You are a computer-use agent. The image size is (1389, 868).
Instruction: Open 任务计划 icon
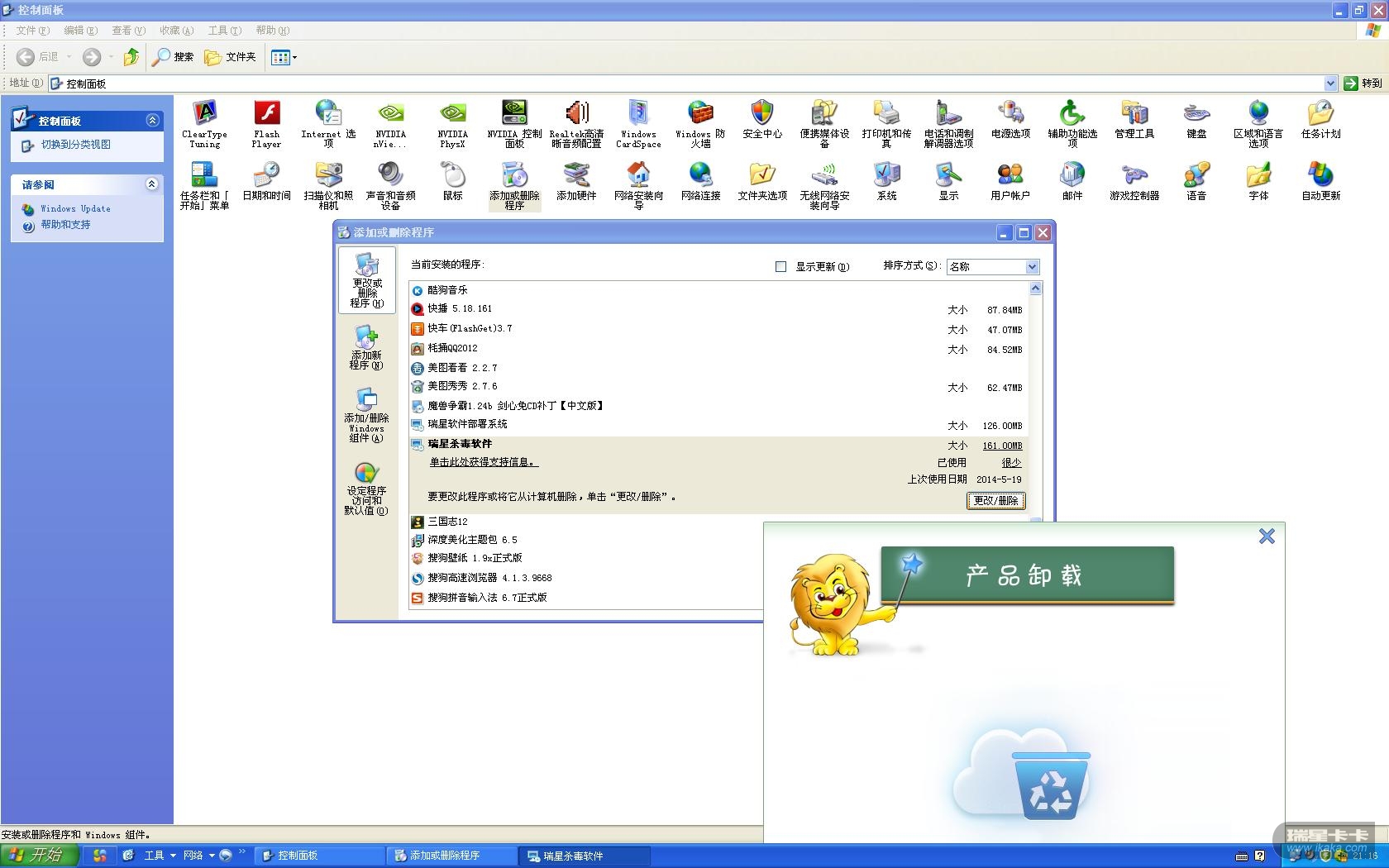pos(1320,119)
